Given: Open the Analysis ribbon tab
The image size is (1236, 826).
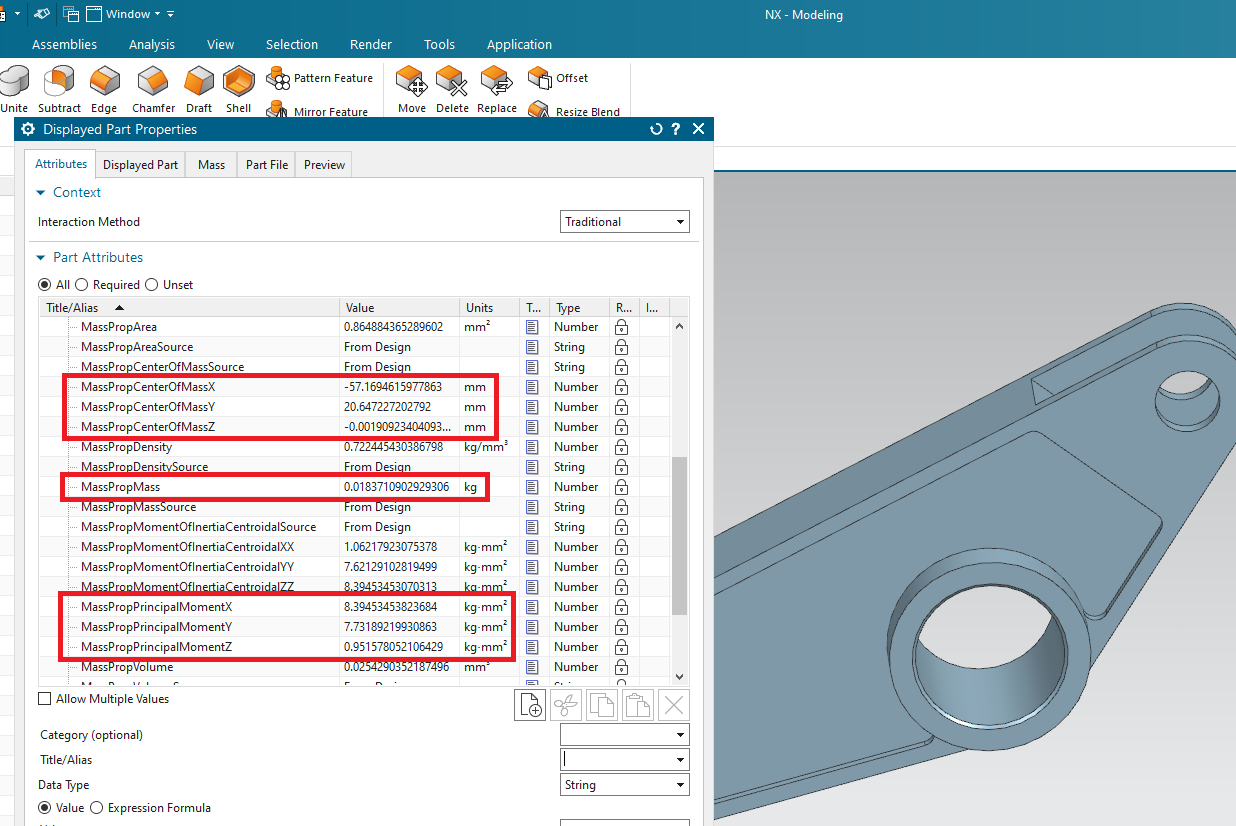Looking at the screenshot, I should (152, 44).
